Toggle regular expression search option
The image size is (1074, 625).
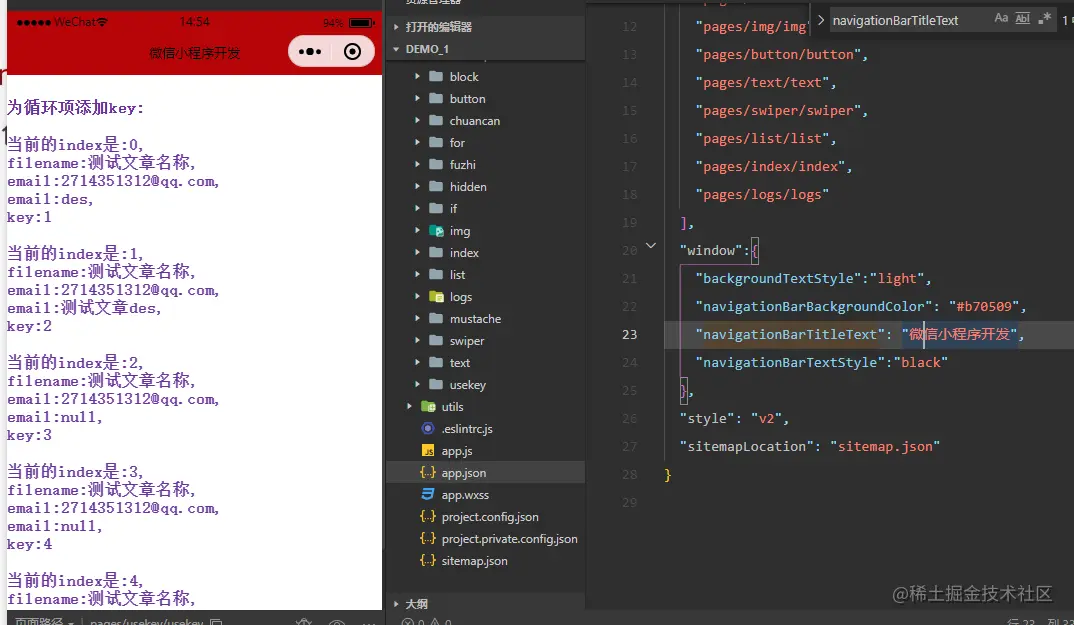1044,19
